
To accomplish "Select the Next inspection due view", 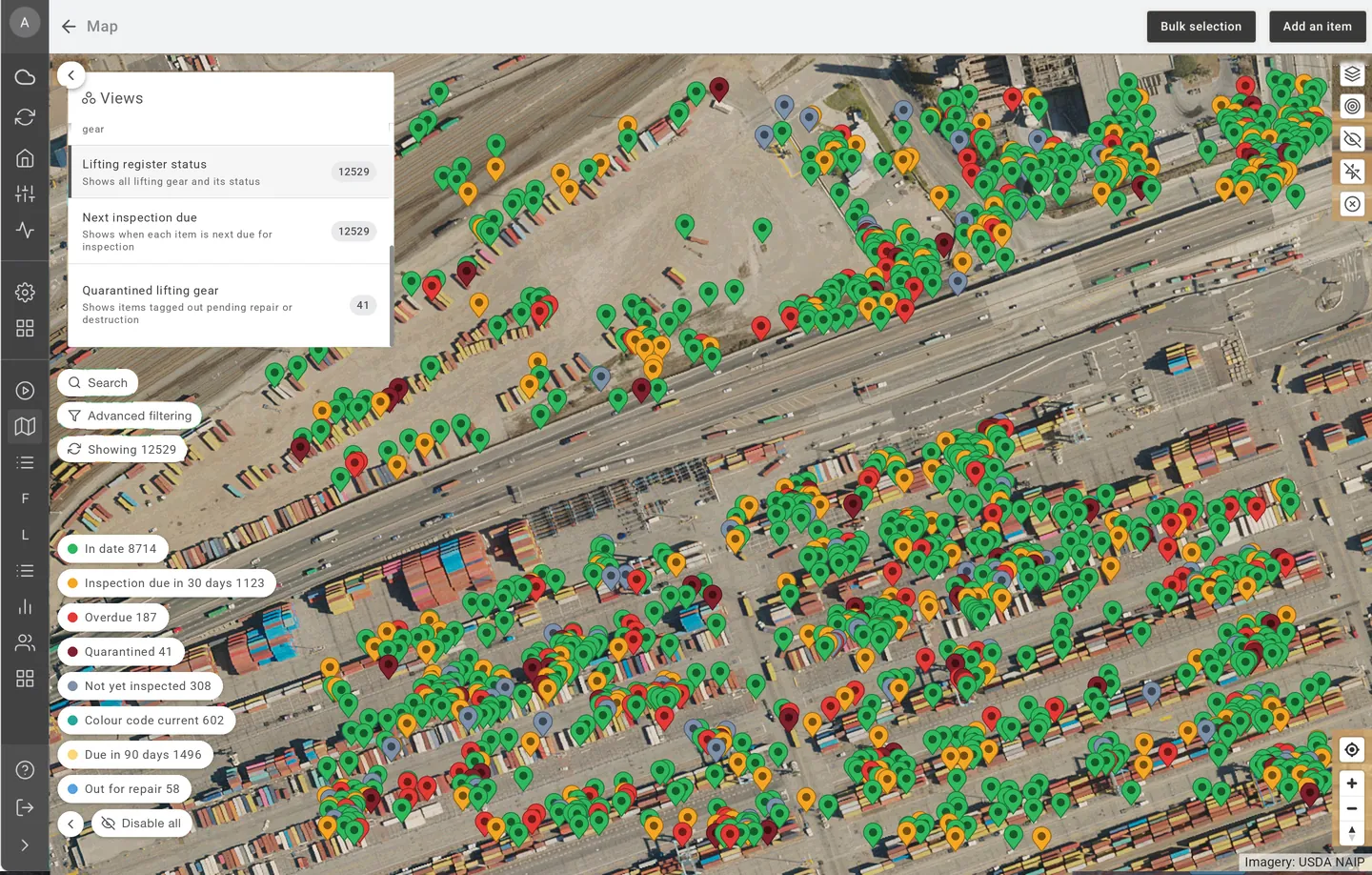I will (230, 232).
